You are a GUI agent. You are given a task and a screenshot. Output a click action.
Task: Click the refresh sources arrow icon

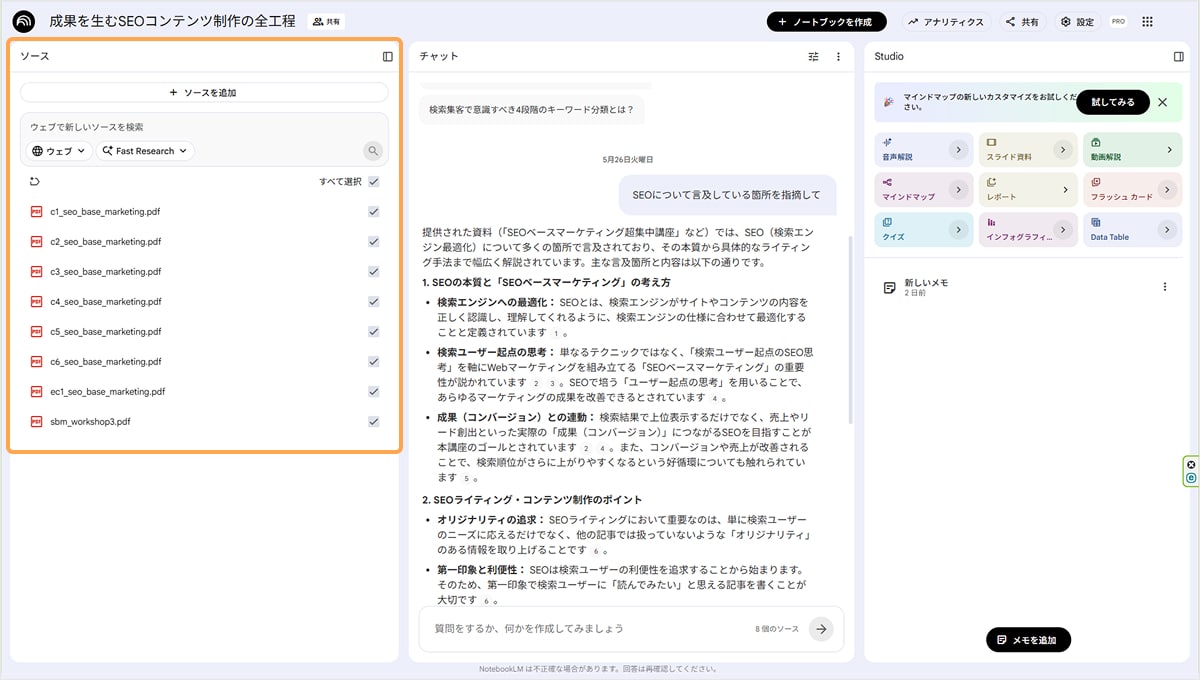pyautogui.click(x=35, y=182)
